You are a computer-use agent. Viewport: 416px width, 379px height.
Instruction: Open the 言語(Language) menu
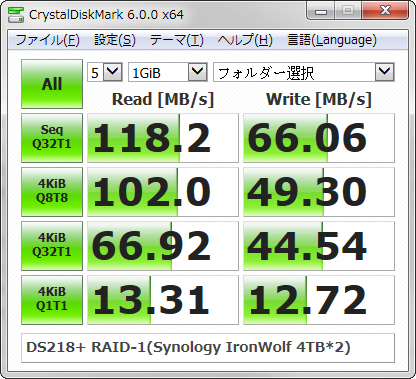pyautogui.click(x=332, y=40)
